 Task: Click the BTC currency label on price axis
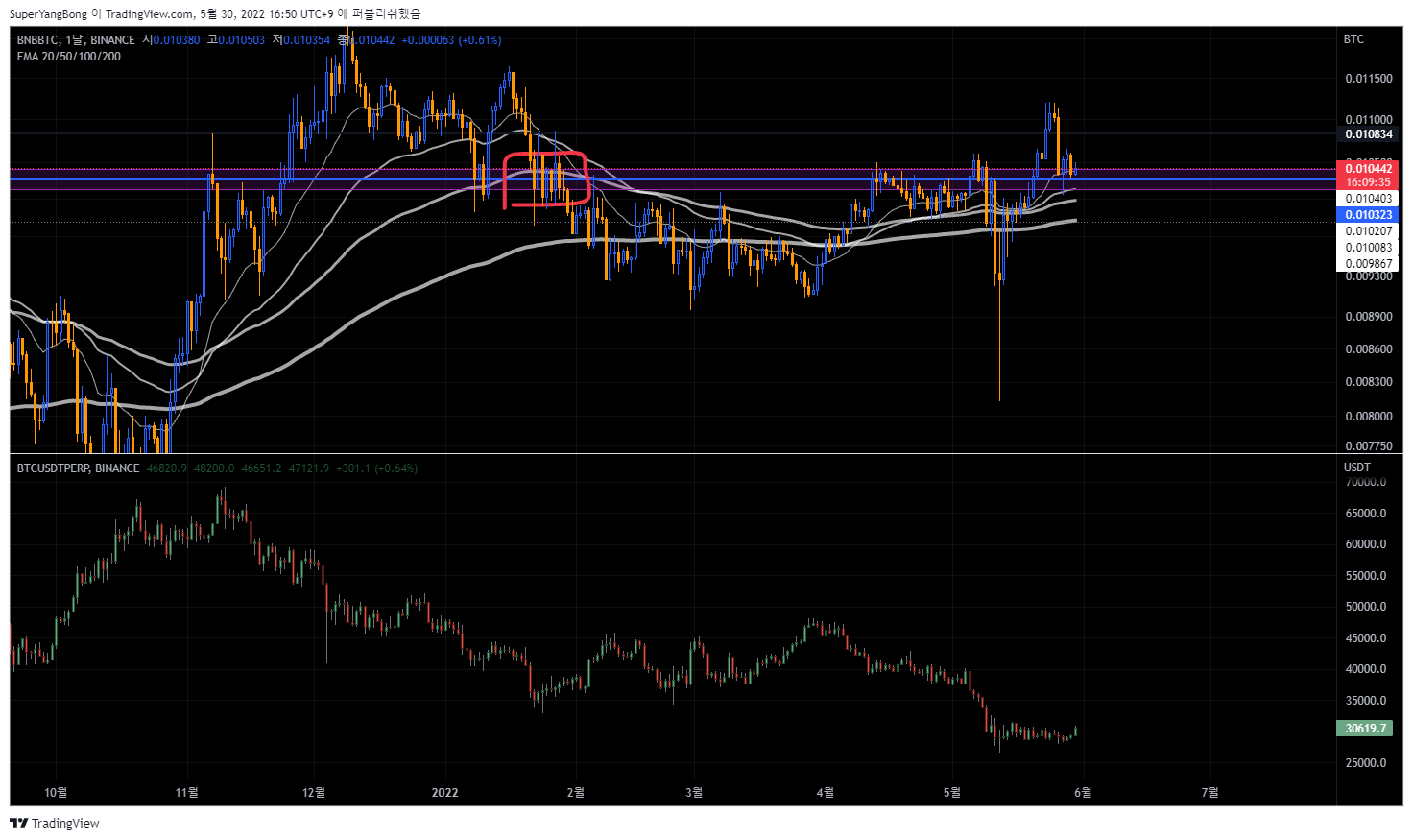coord(1353,39)
